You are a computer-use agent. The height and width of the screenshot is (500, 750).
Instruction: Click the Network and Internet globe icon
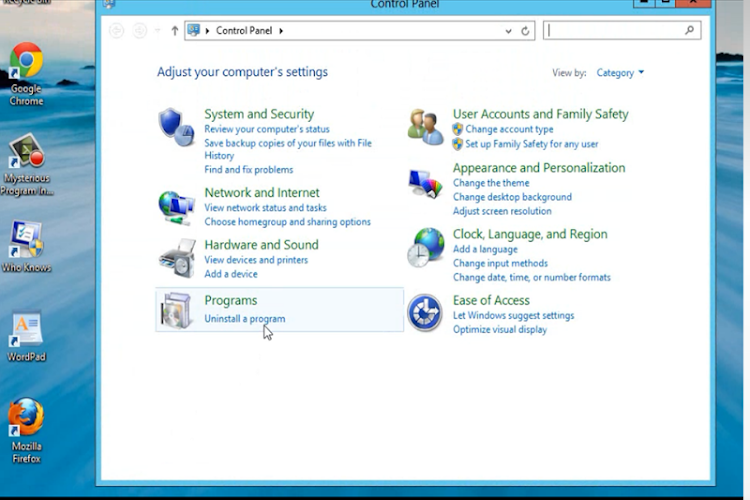(x=176, y=207)
